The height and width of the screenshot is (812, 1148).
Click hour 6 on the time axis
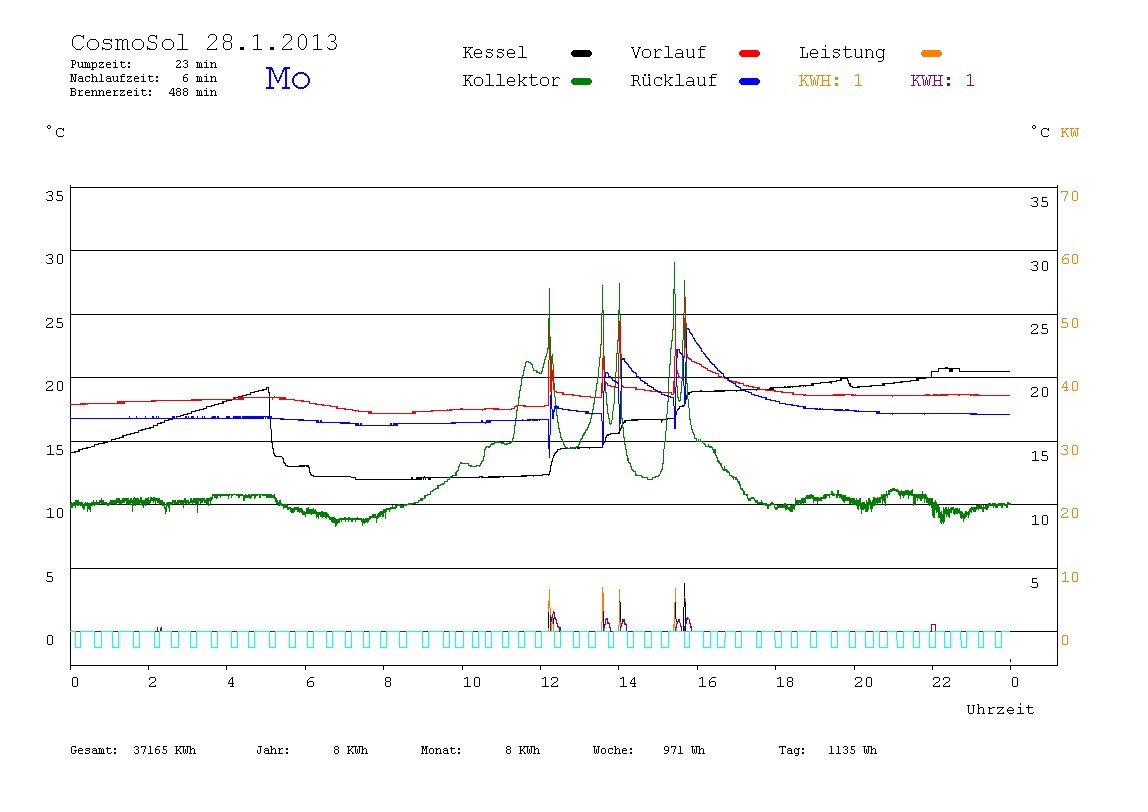tap(310, 682)
